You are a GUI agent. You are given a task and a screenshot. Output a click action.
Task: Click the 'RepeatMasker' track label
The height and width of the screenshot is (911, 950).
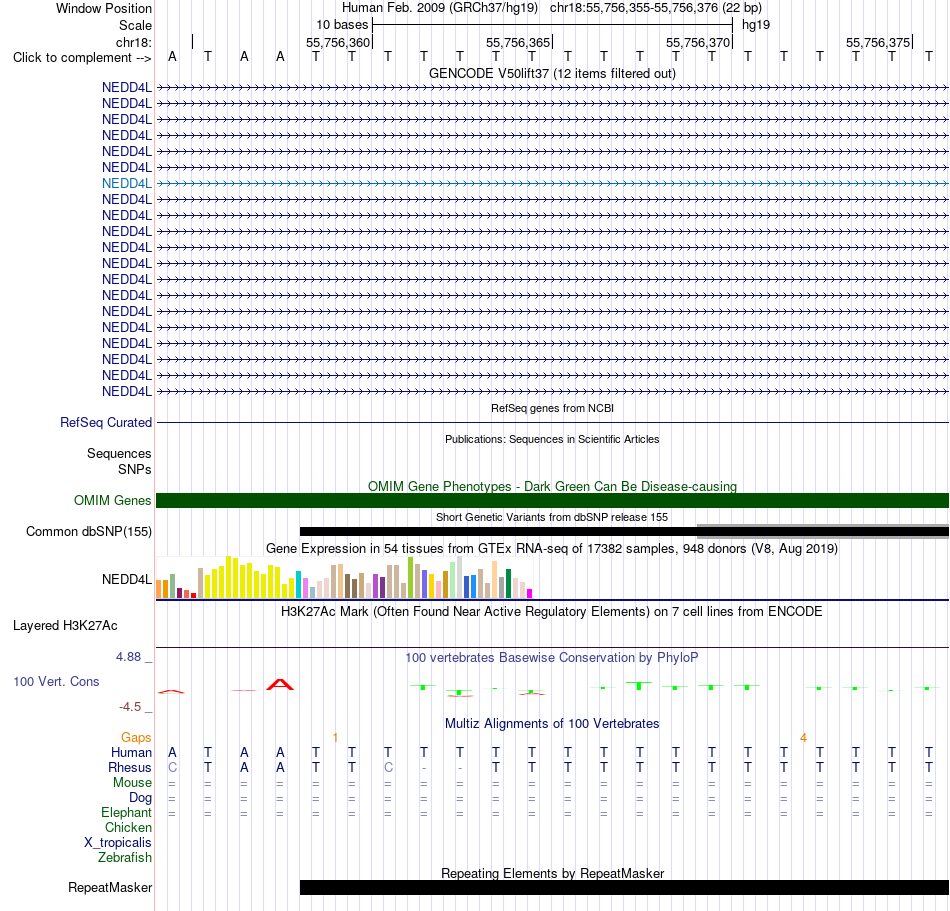(x=110, y=887)
